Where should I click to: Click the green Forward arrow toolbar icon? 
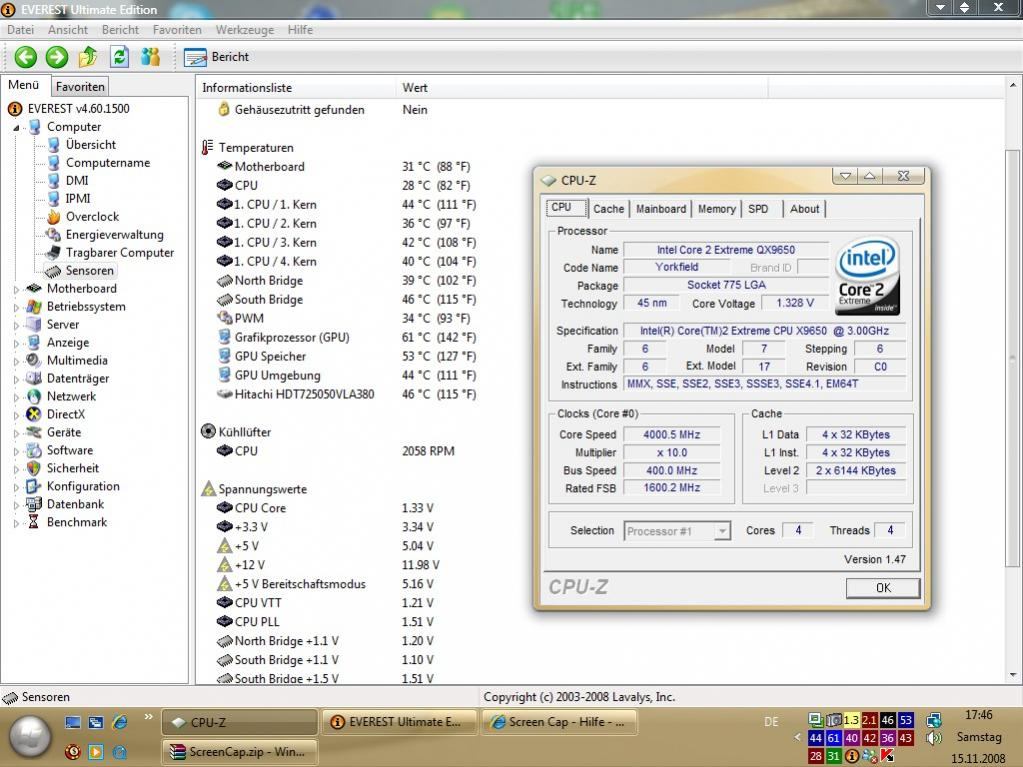(57, 57)
